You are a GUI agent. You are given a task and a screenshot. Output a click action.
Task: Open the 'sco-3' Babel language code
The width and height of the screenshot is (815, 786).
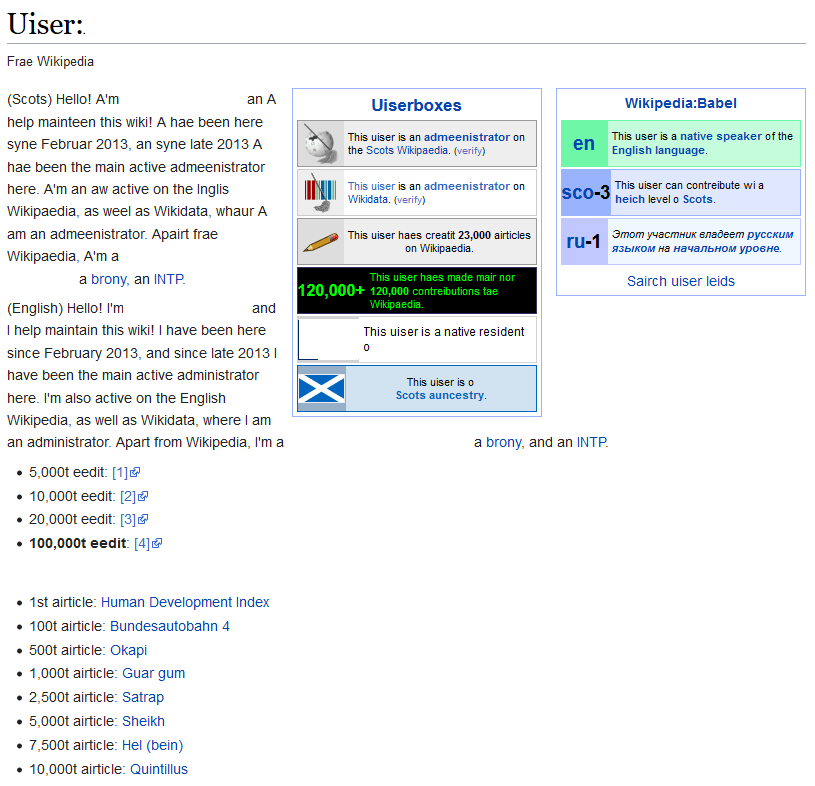click(x=585, y=193)
